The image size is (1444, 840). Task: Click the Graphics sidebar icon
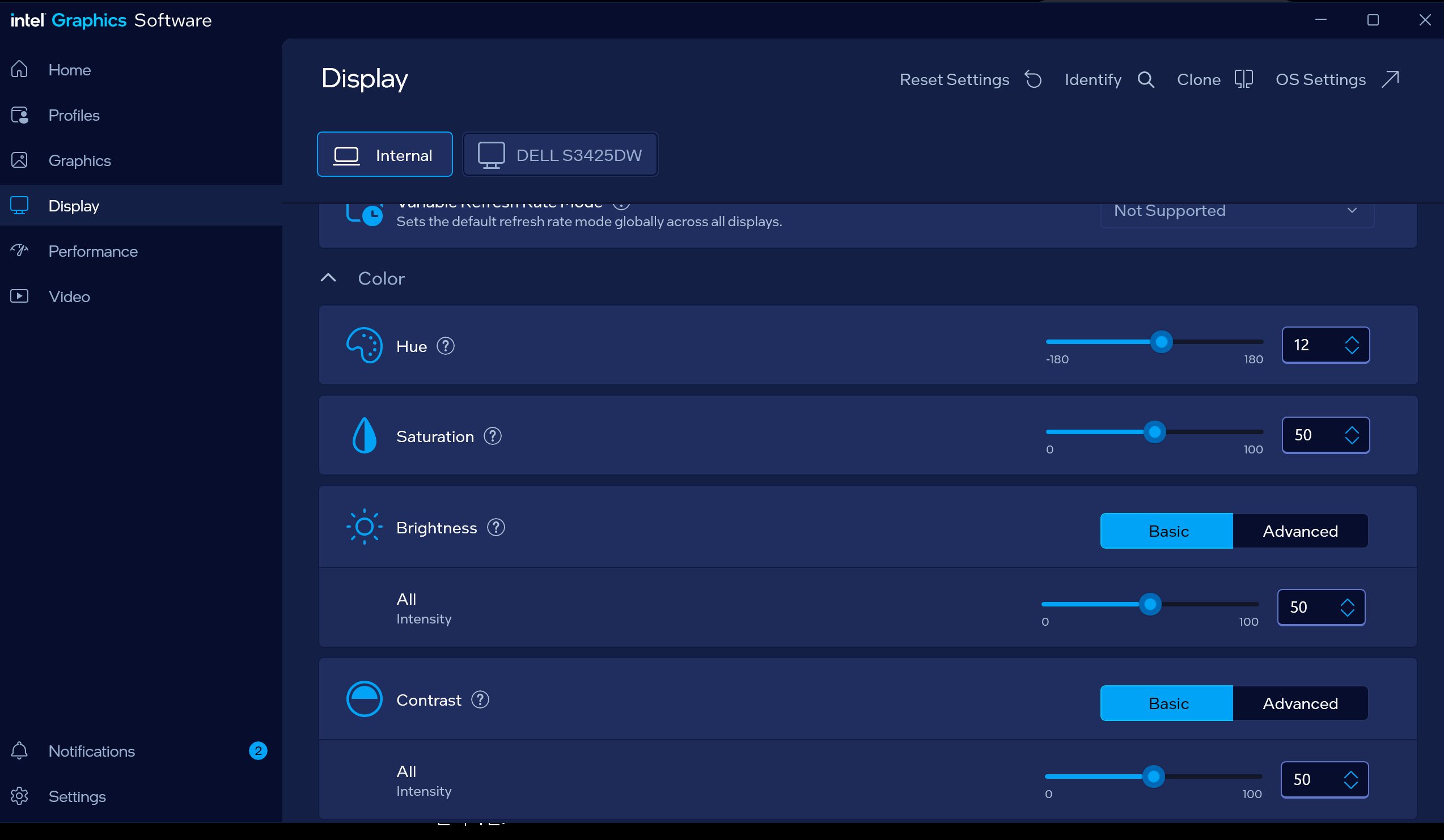click(19, 160)
